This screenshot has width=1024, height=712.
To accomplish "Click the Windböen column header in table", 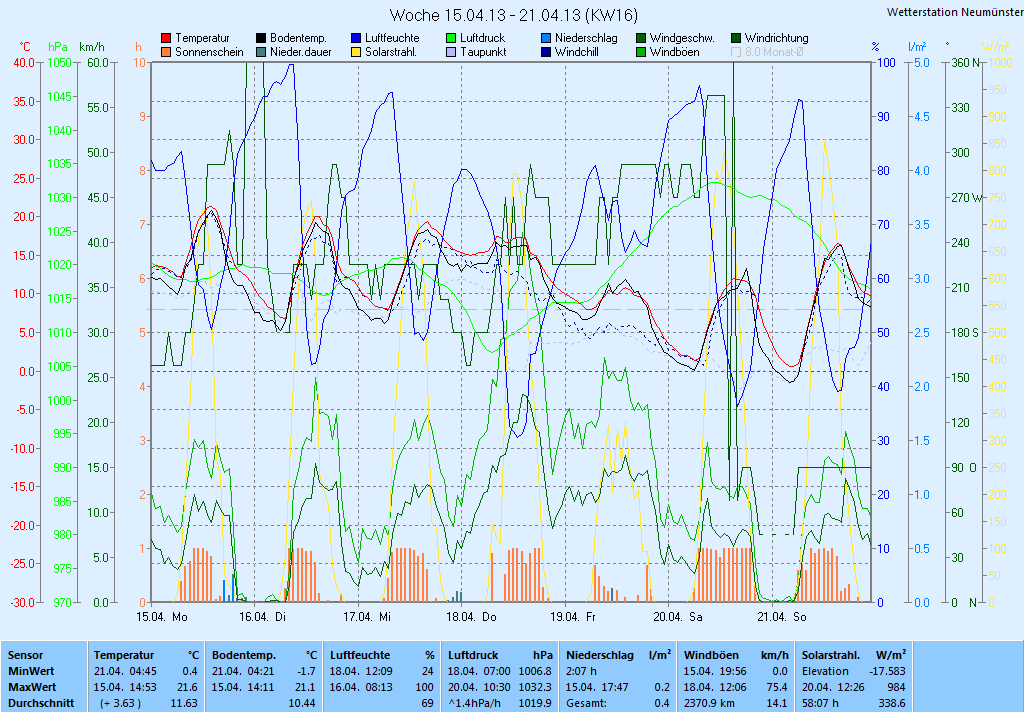I will point(711,655).
